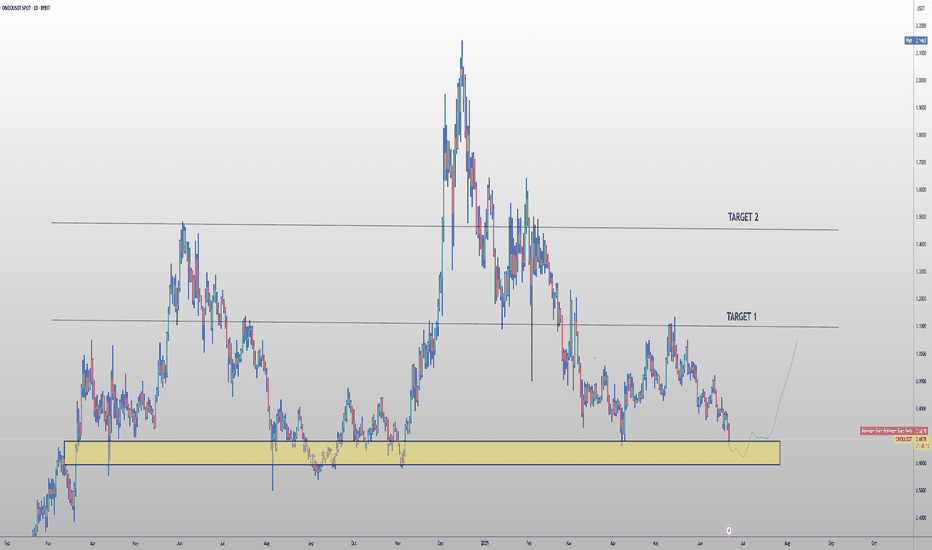Open the USDT currency selector above the price axis
The image size is (932, 550).
(x=920, y=9)
